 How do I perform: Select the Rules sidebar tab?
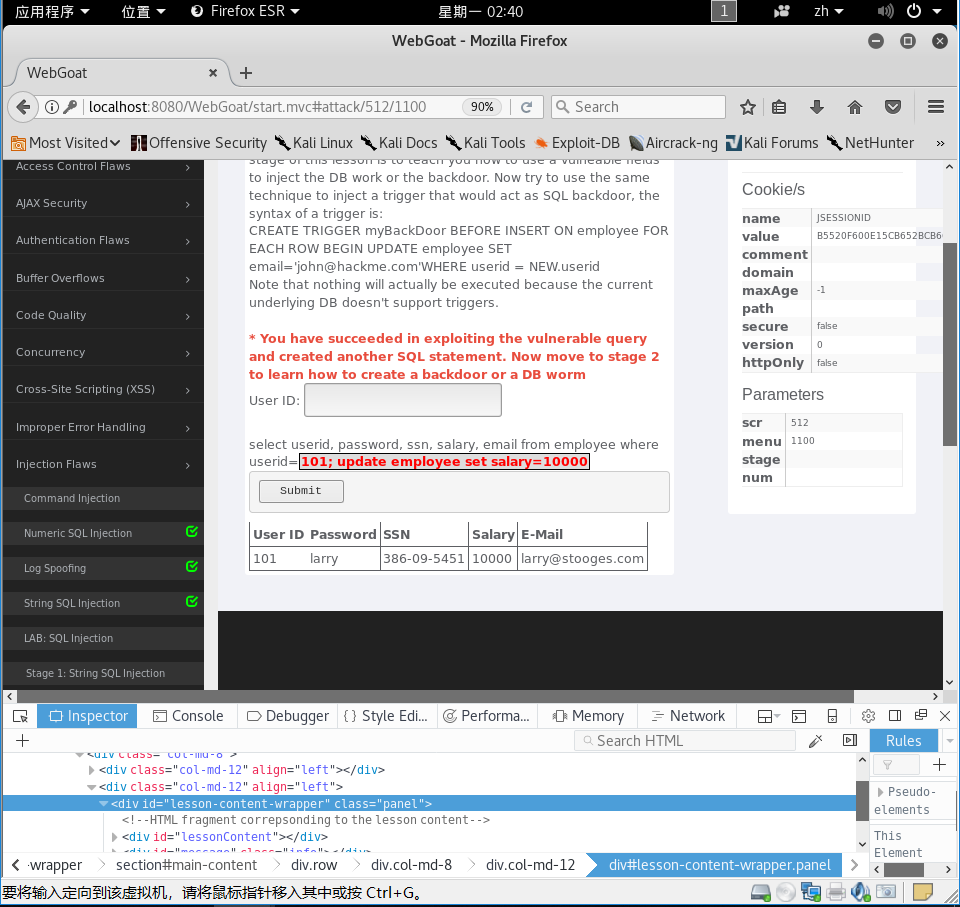(903, 741)
